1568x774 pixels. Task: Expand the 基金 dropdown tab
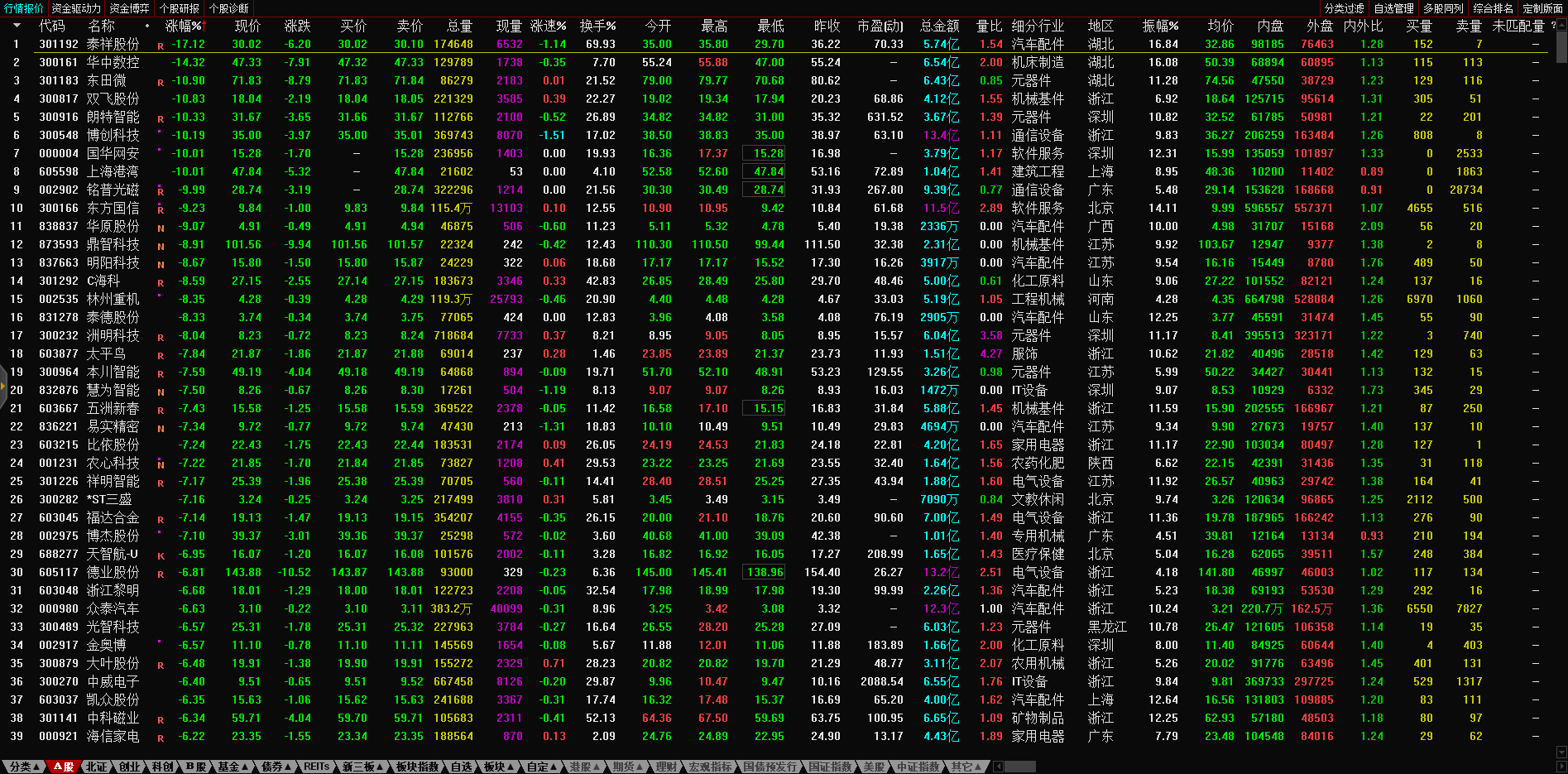(x=233, y=767)
